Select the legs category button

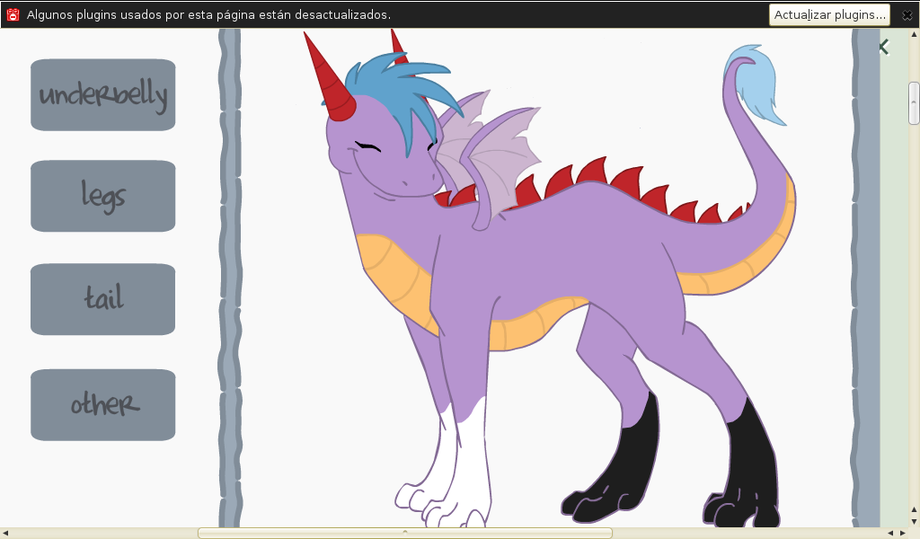pos(103,196)
